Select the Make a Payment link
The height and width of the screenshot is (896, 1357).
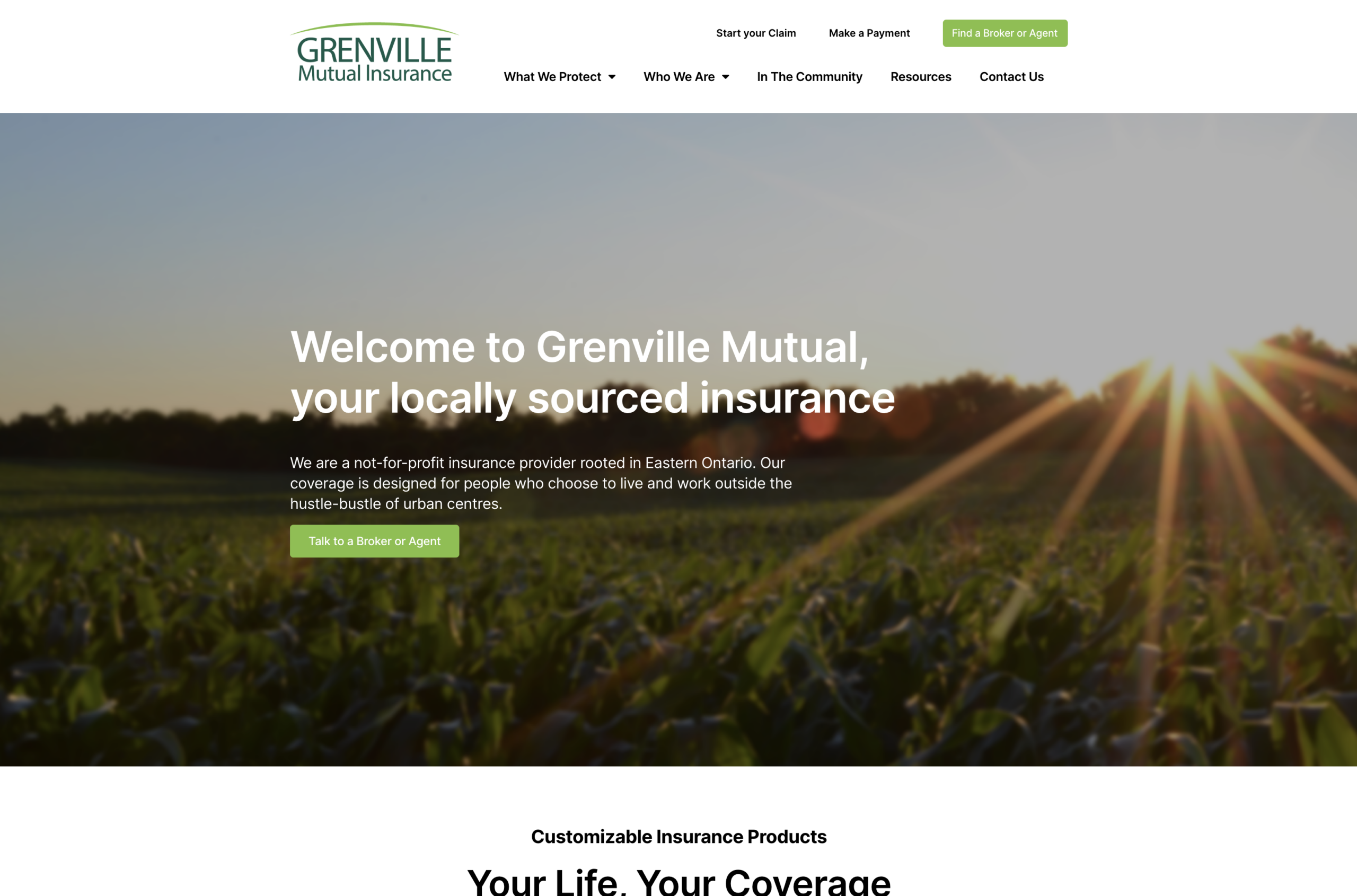(869, 32)
